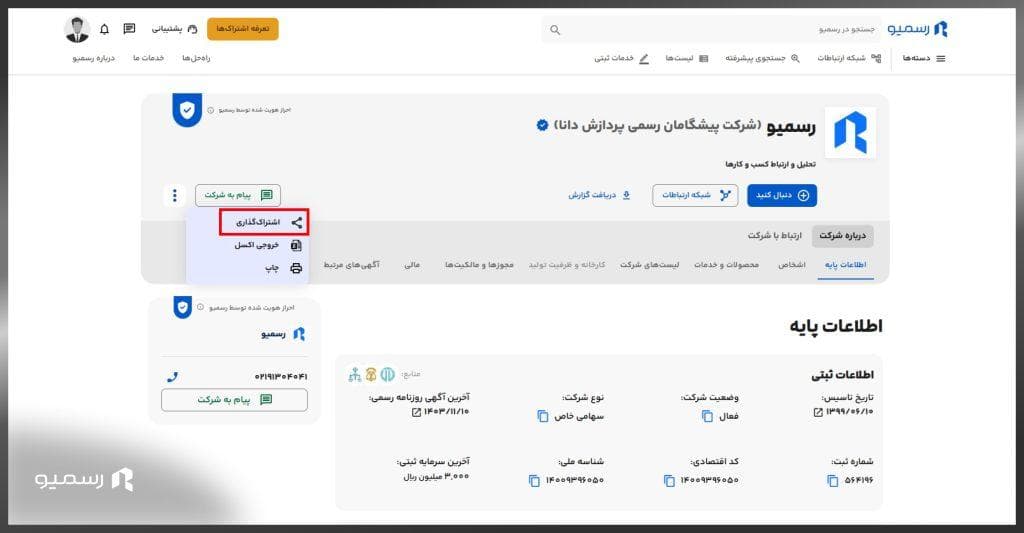Toggle the three-dot more options menu
The image size is (1024, 533).
tap(174, 195)
